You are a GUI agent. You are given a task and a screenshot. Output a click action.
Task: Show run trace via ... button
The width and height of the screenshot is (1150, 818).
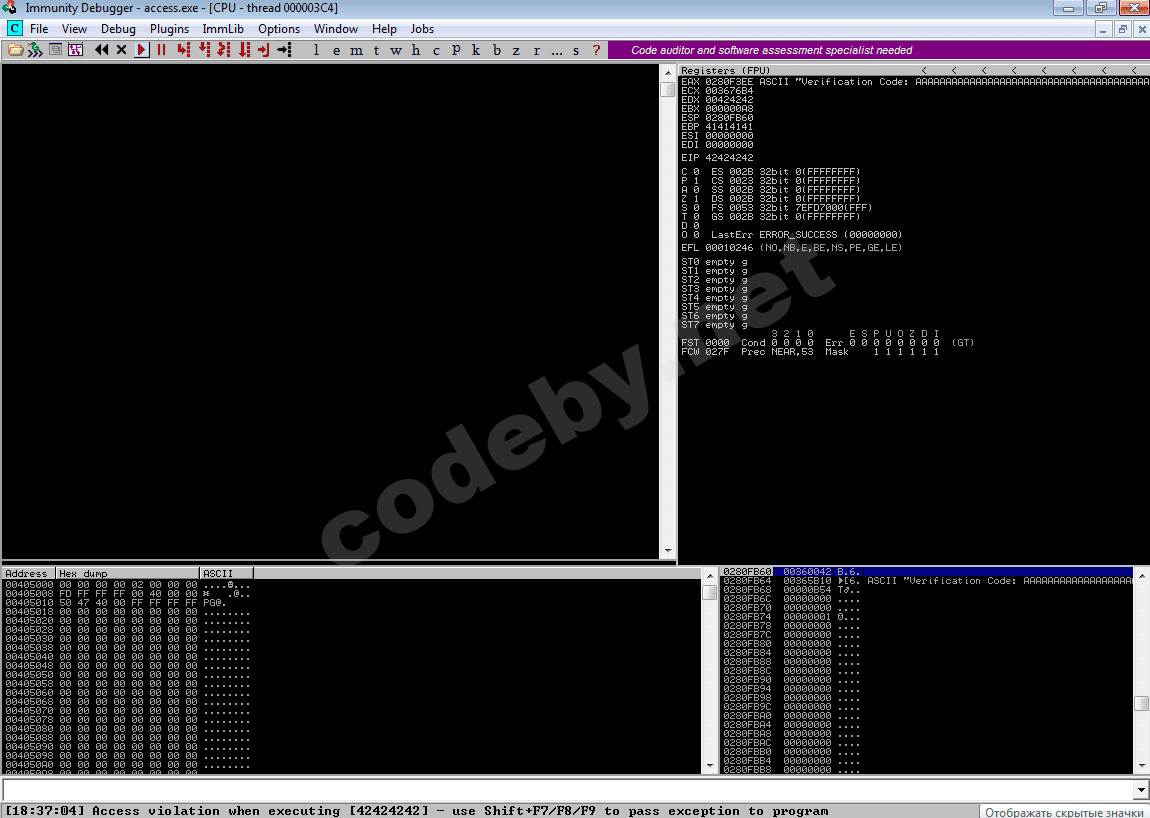(x=557, y=50)
